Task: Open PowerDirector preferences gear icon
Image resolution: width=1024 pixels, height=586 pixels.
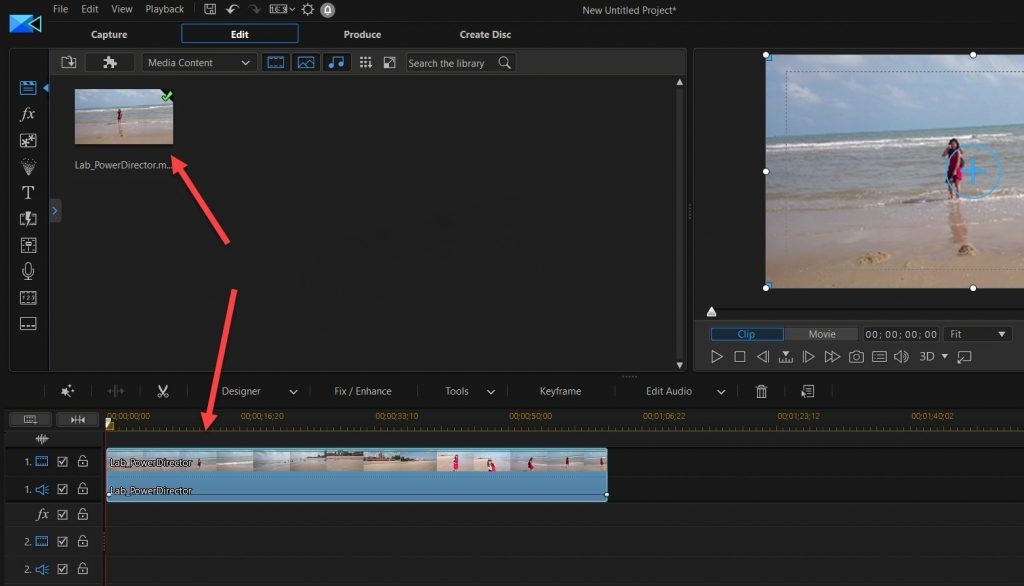Action: click(310, 9)
